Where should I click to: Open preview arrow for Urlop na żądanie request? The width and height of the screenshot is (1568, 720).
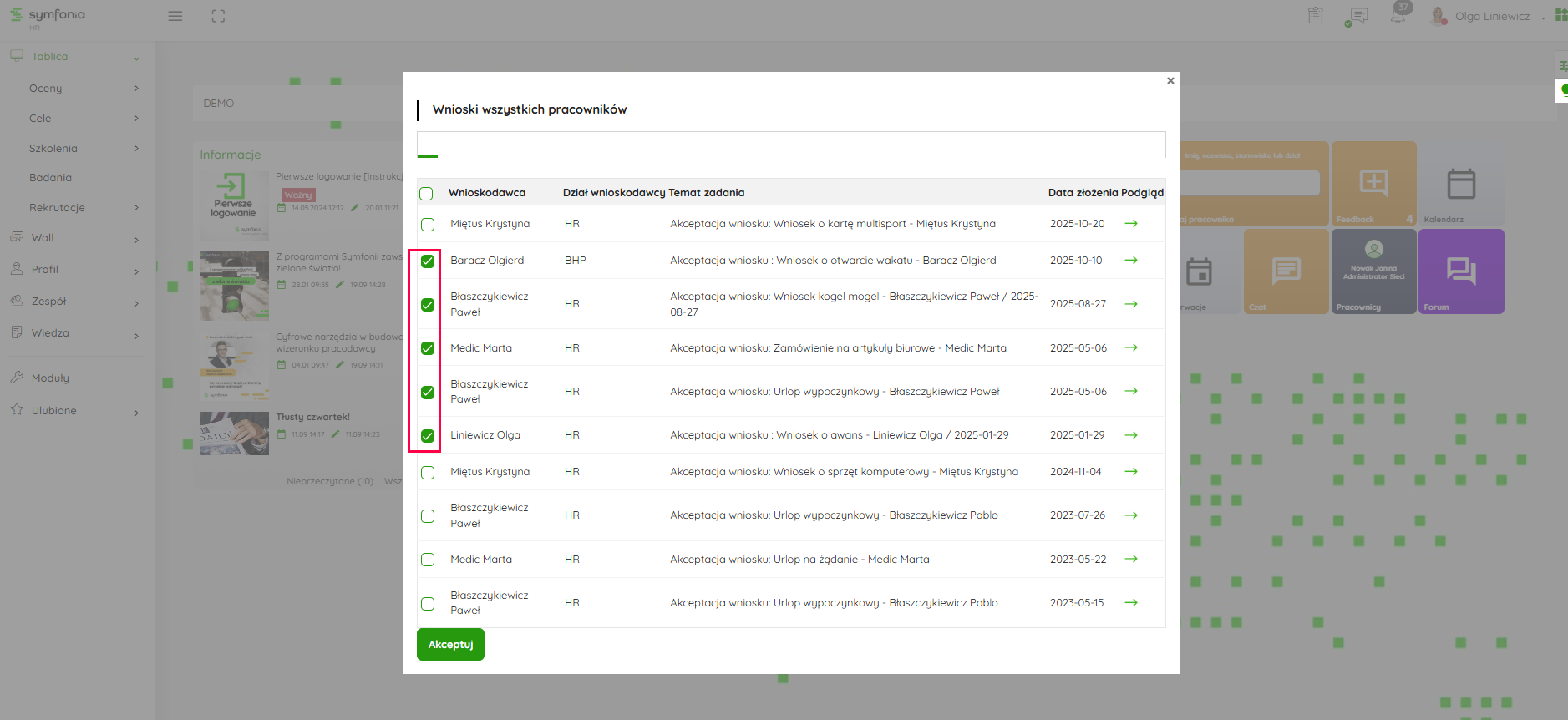coord(1131,560)
